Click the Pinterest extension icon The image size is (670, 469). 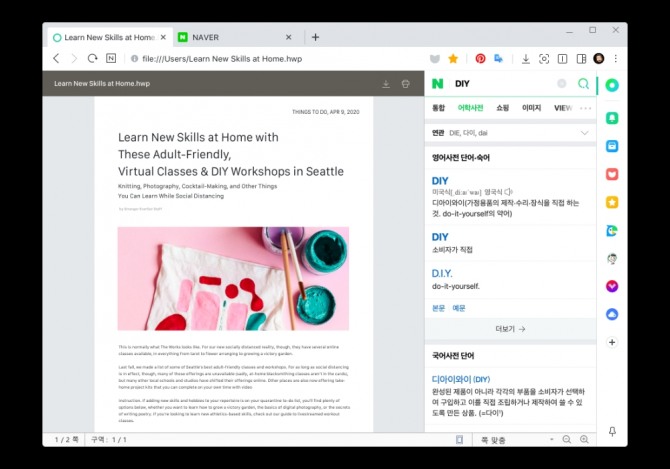click(x=480, y=59)
